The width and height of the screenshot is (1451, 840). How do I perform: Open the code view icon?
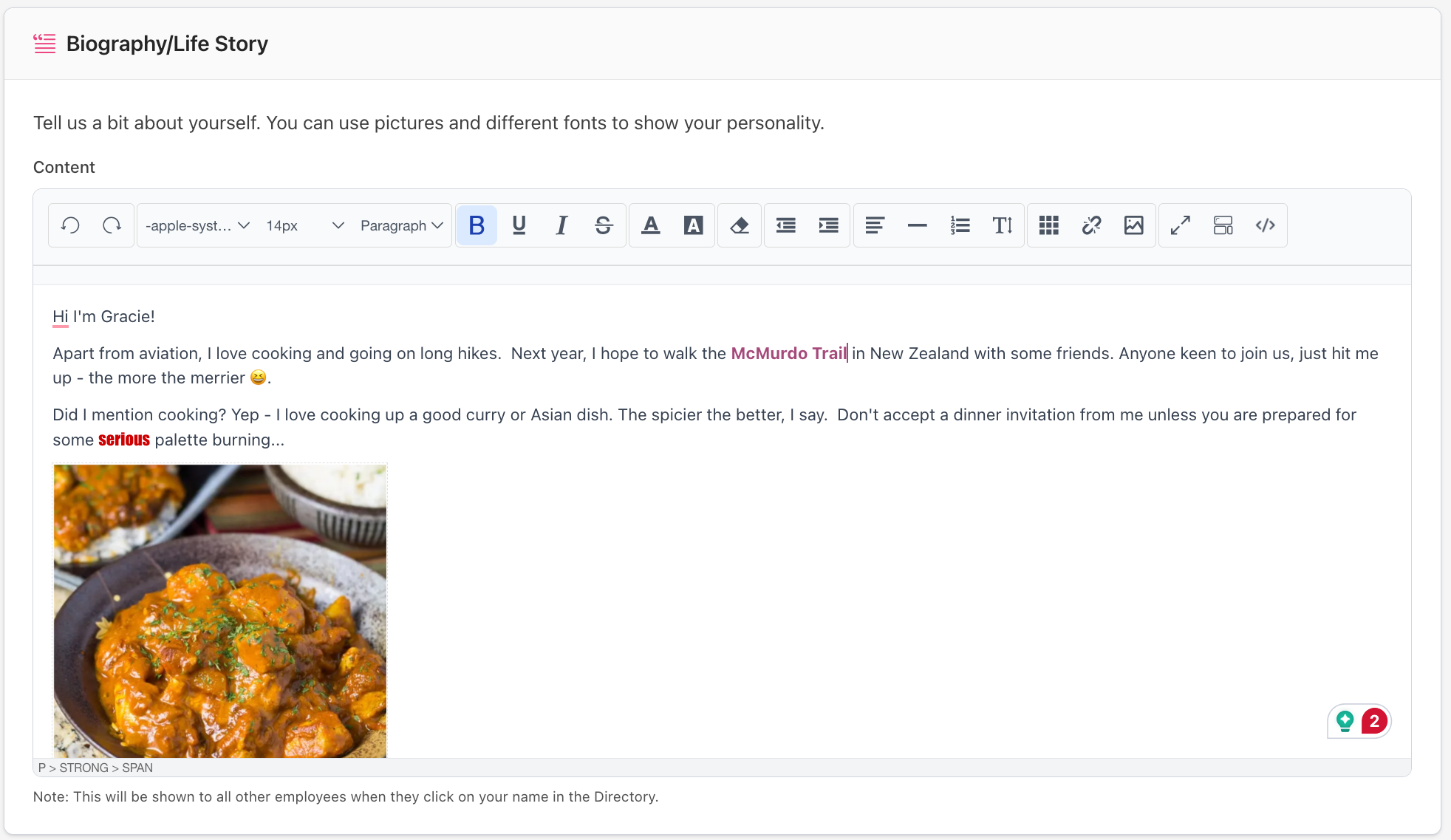point(1265,225)
